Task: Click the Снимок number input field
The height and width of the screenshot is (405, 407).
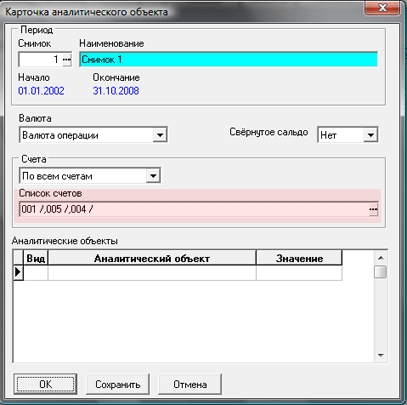Action: click(x=40, y=60)
